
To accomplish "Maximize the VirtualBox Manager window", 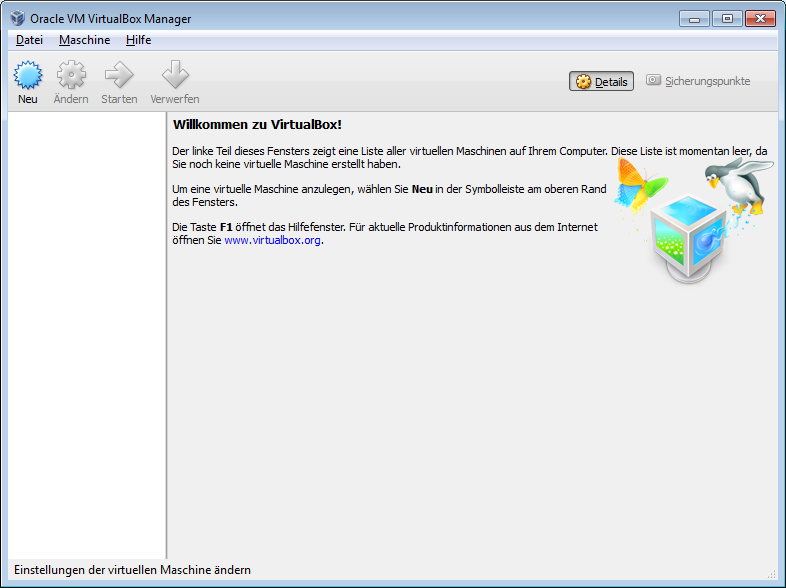I will tap(727, 19).
